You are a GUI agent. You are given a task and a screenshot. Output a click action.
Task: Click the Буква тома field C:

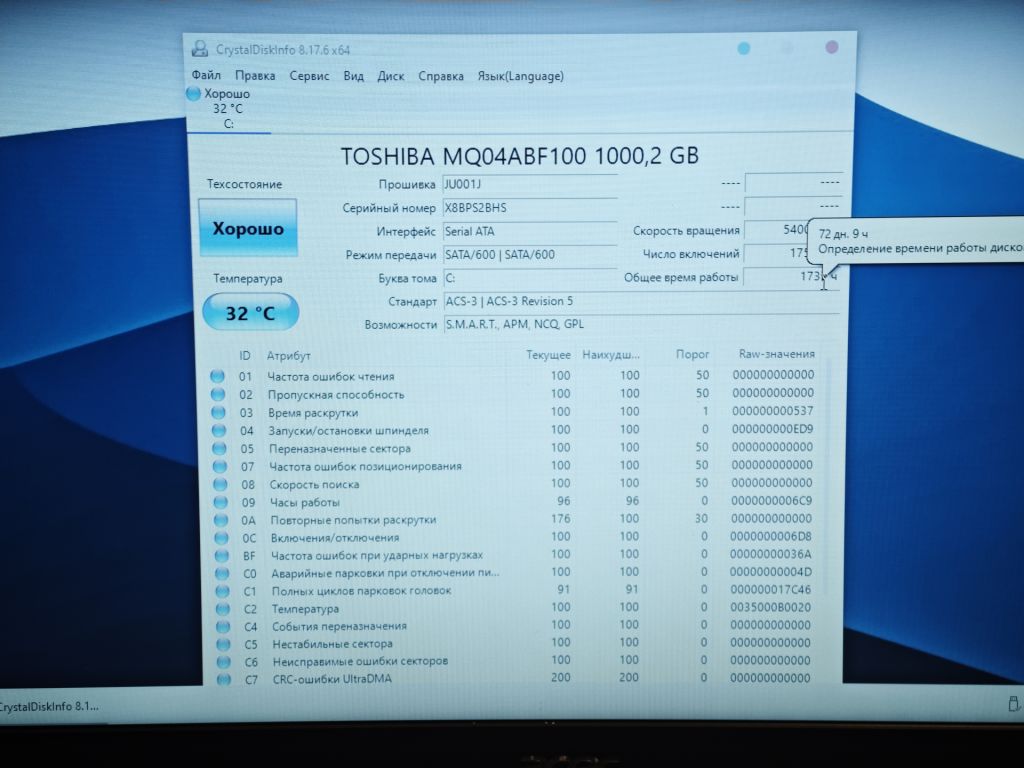(x=529, y=278)
